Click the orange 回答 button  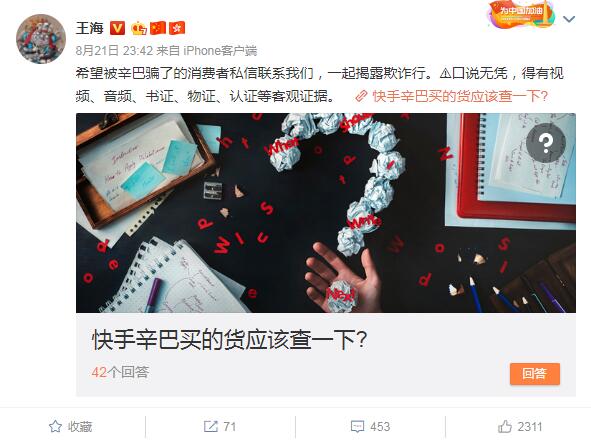534,374
